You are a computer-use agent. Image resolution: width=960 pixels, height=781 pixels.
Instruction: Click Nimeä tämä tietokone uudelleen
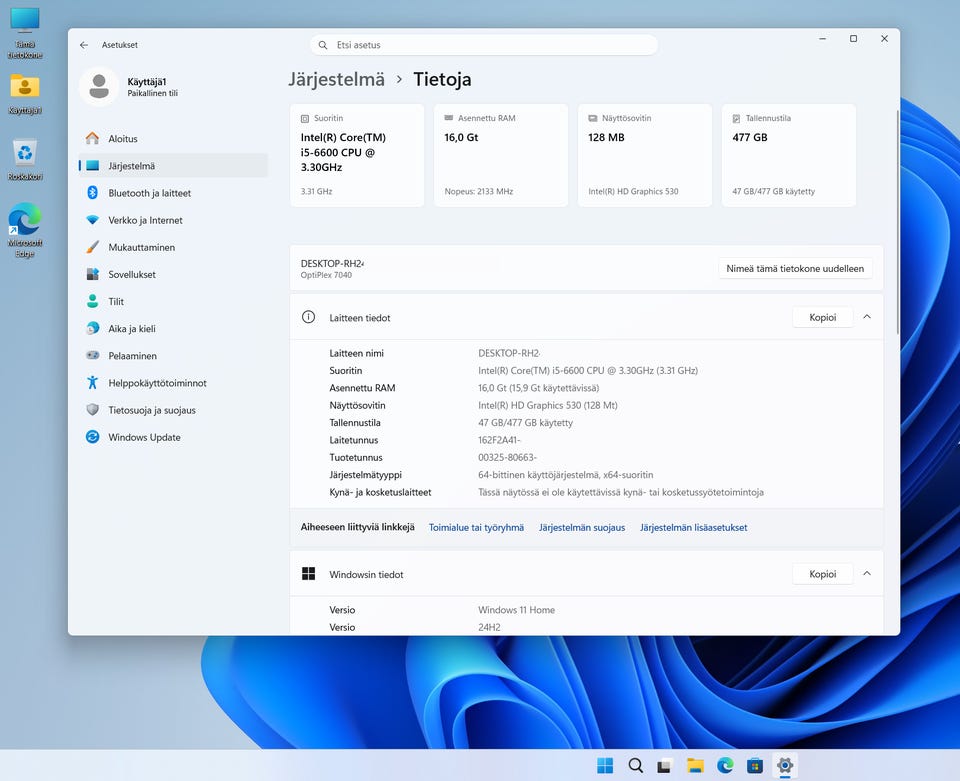795,268
